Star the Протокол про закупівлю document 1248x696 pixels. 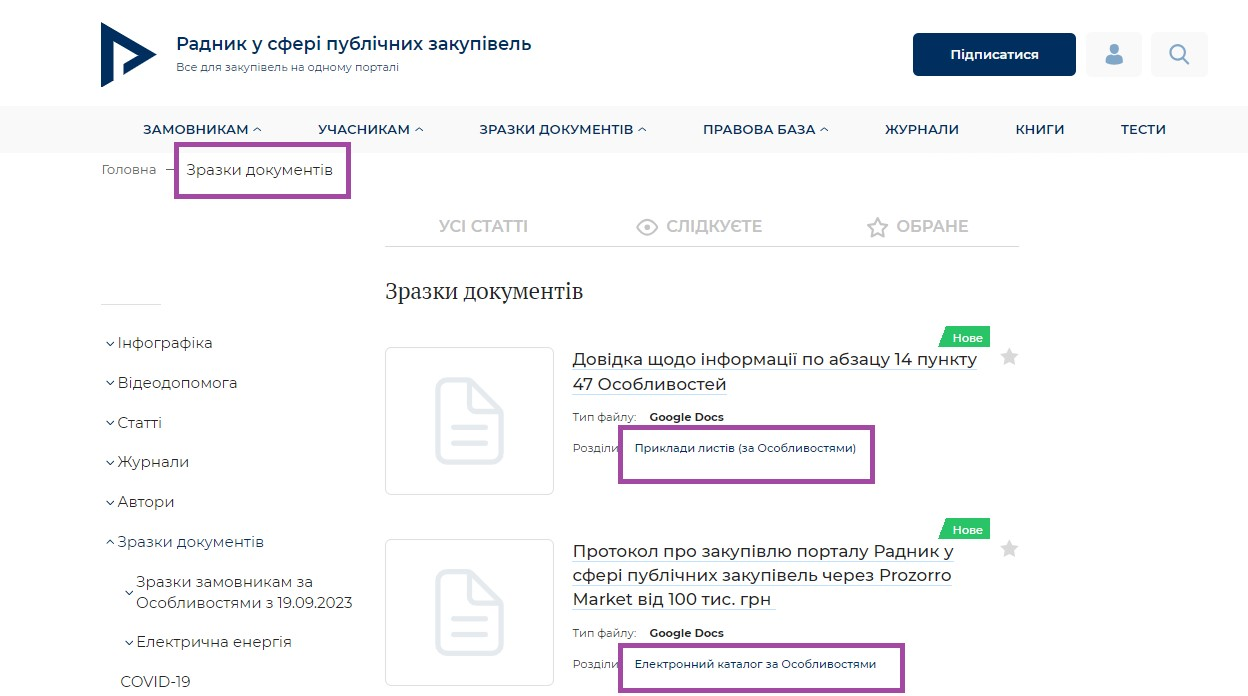click(x=1009, y=549)
